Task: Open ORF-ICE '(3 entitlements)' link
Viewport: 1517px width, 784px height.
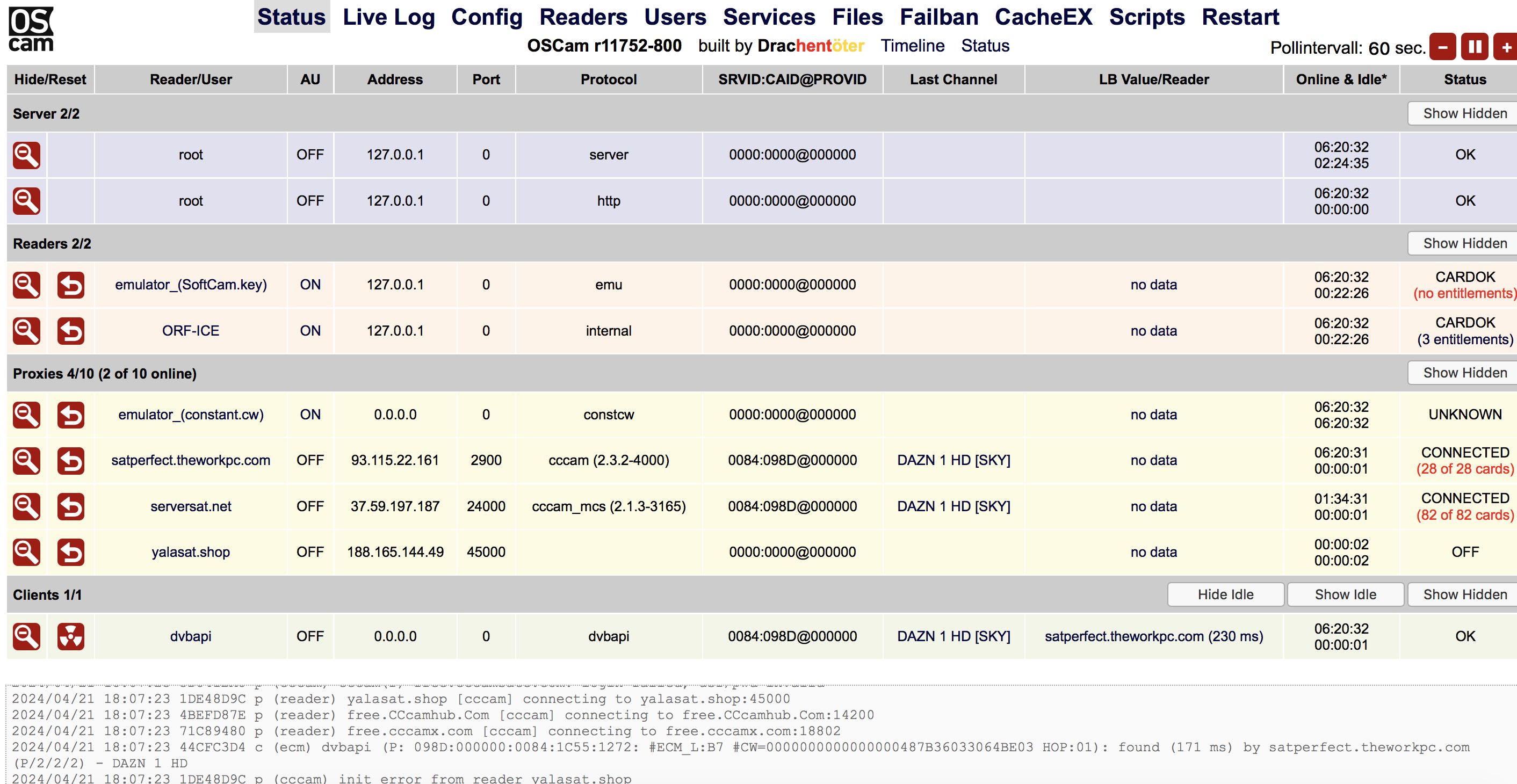Action: [1464, 339]
